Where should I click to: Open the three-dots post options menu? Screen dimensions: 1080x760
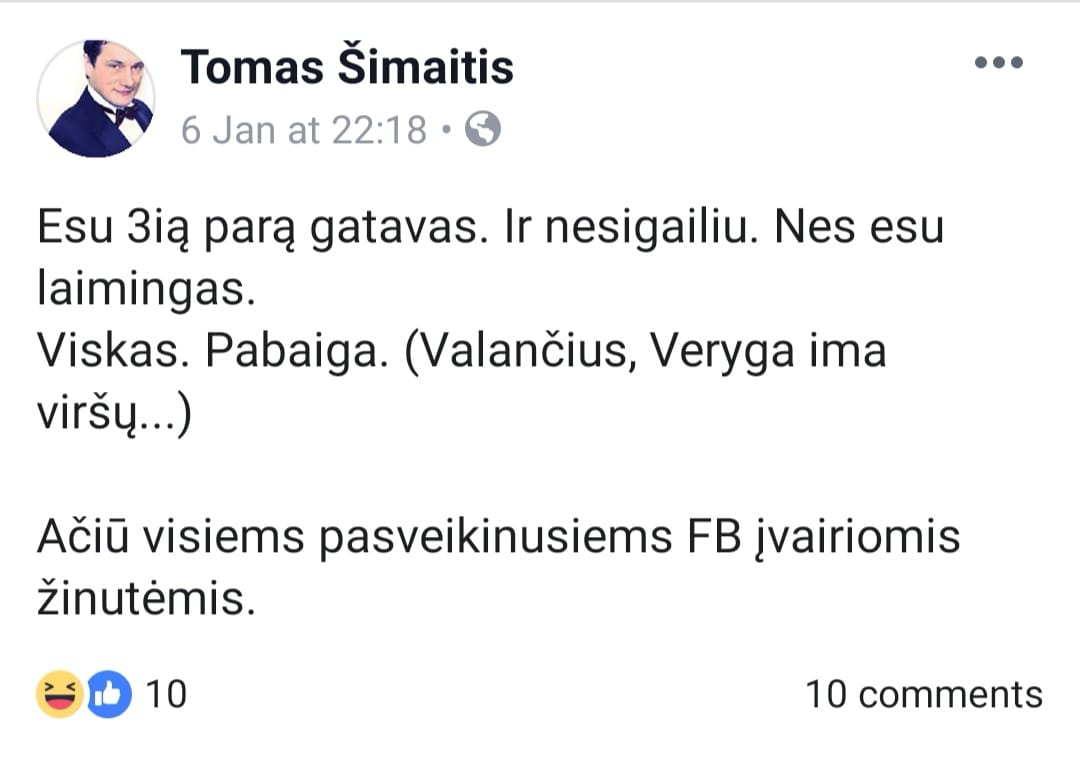[x=998, y=63]
